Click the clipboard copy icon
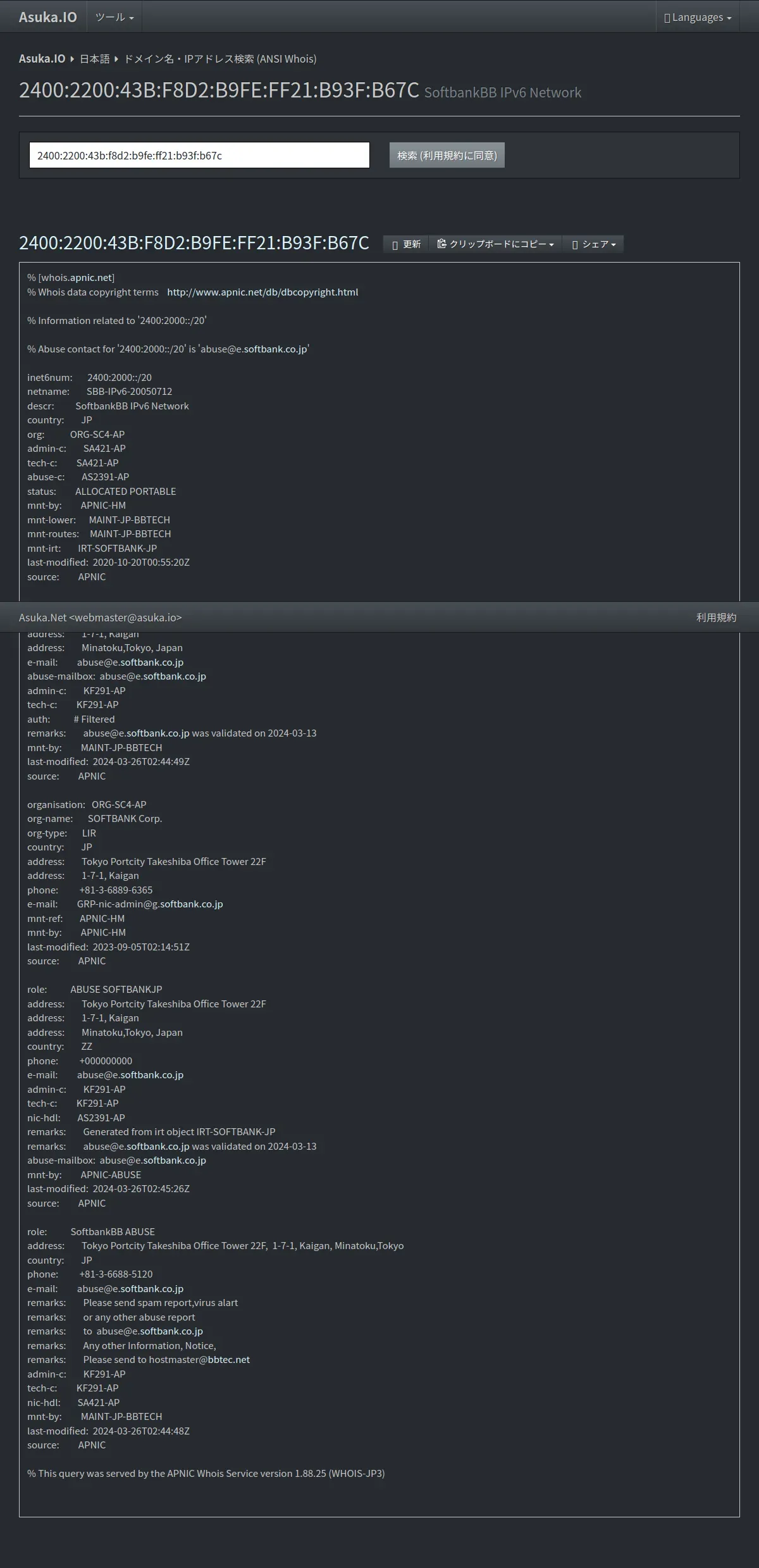Image resolution: width=759 pixels, height=1568 pixels. point(441,244)
